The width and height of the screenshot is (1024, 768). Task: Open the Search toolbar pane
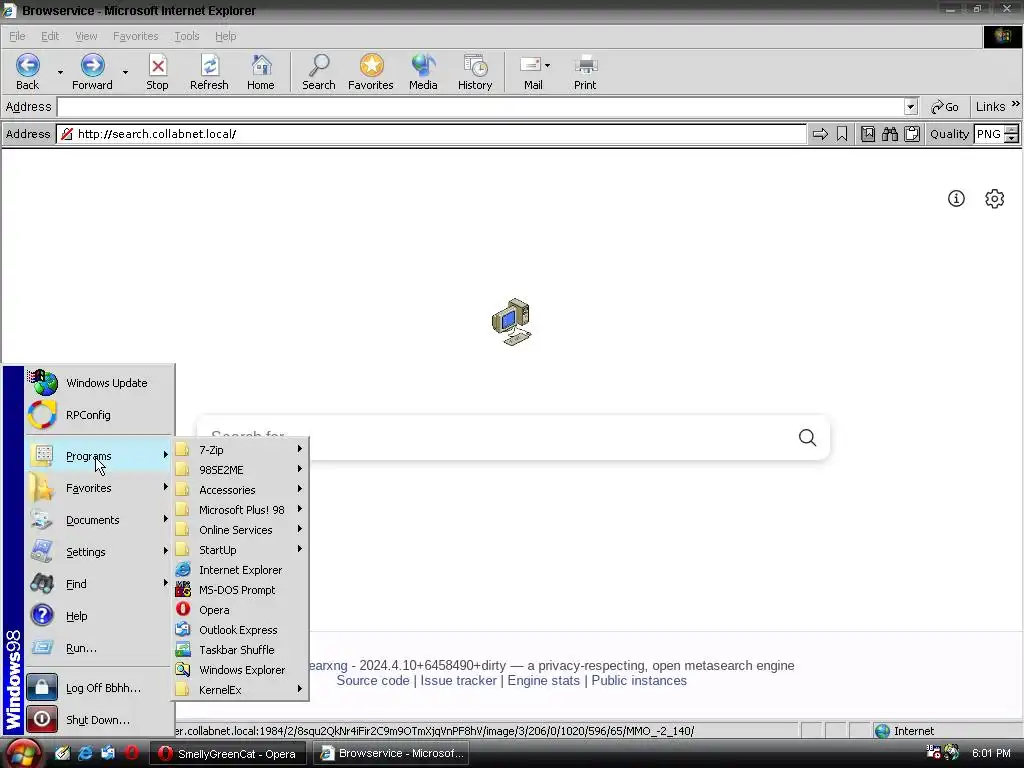click(x=319, y=72)
